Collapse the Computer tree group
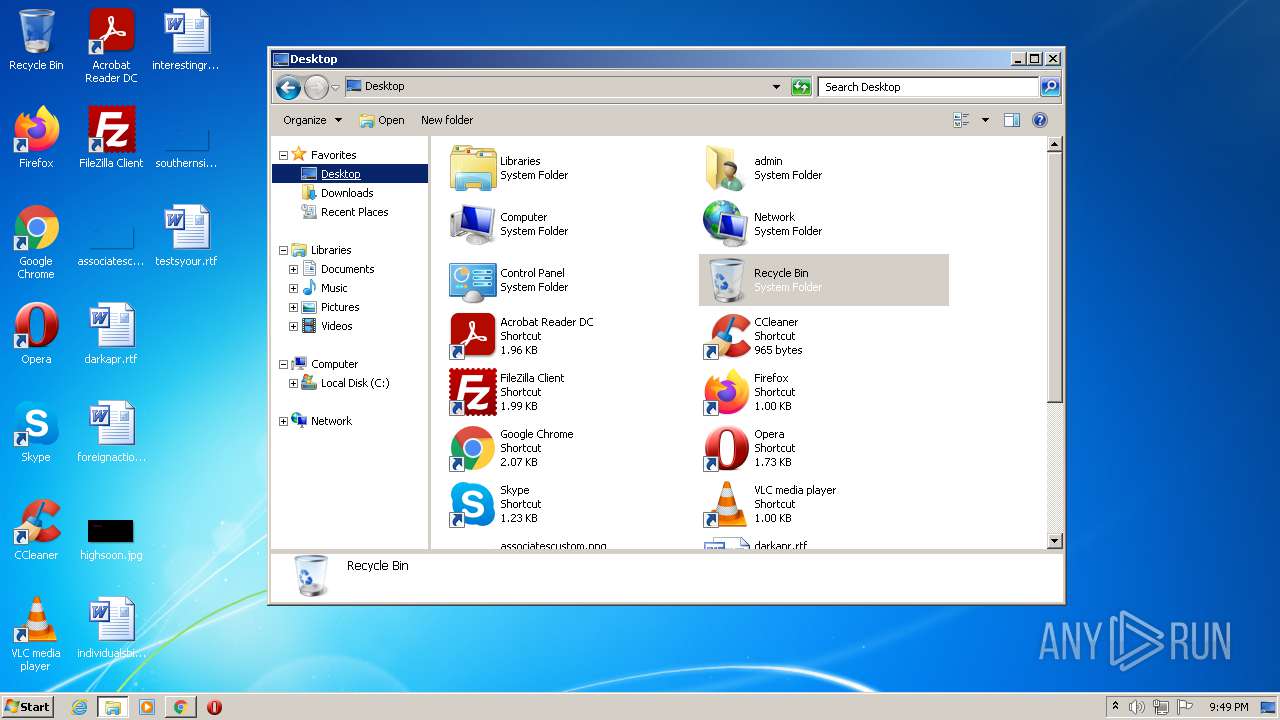Screen dimensions: 1280x720 coord(283,364)
